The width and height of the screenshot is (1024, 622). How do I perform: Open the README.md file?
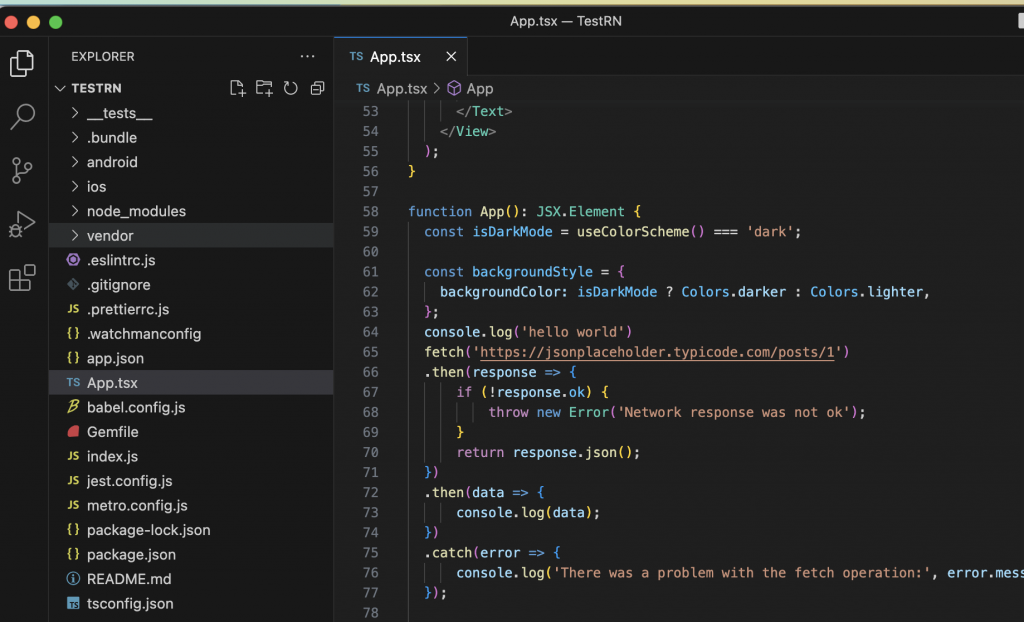[191, 579]
